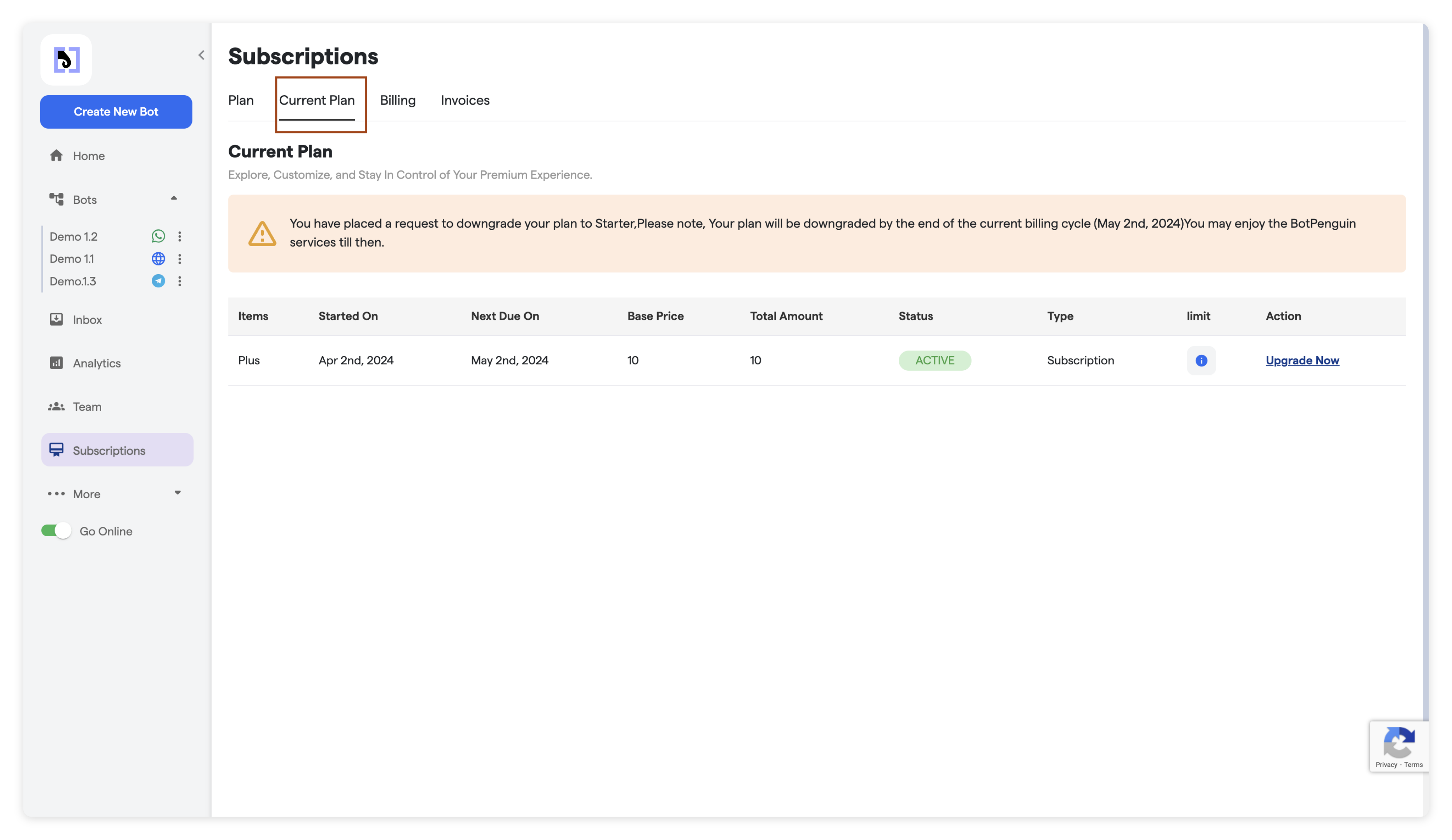Viewport: 1452px width, 840px height.
Task: Click the website globe icon for Demo 1.1
Action: click(x=158, y=259)
